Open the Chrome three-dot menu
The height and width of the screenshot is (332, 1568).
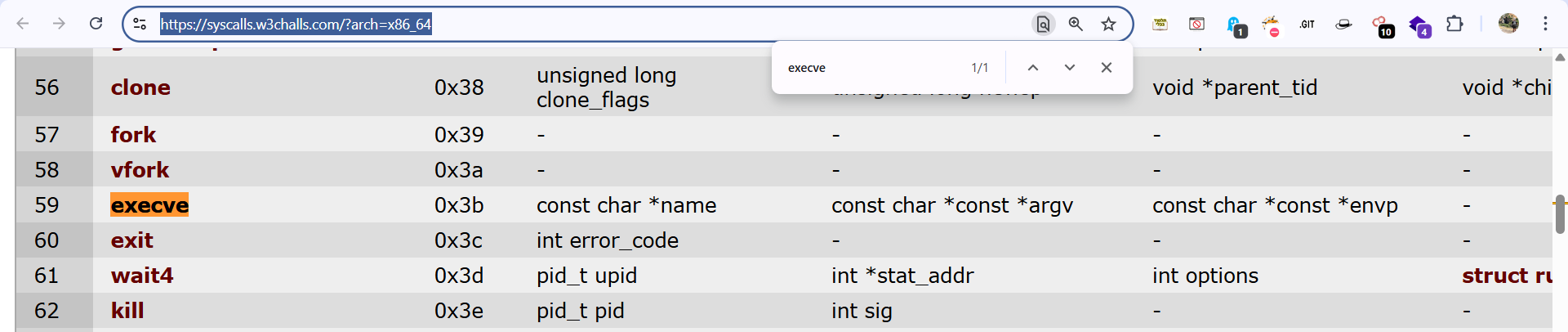(x=1545, y=24)
